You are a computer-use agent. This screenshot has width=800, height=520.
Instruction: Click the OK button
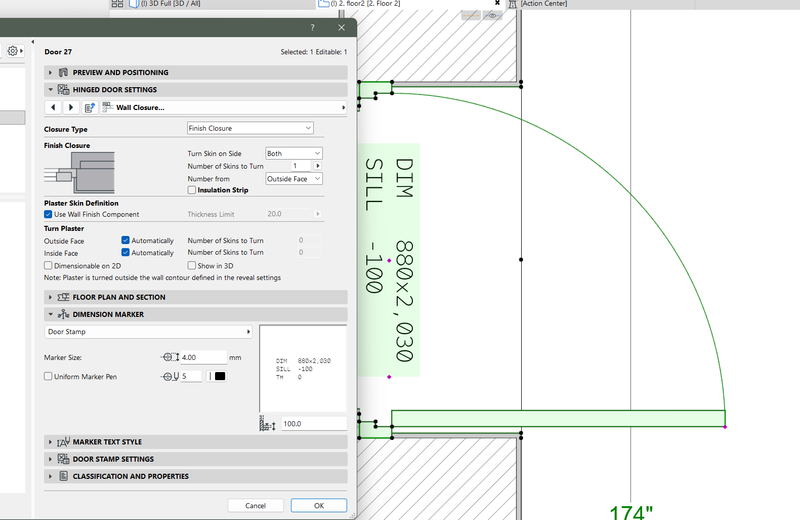(x=319, y=506)
